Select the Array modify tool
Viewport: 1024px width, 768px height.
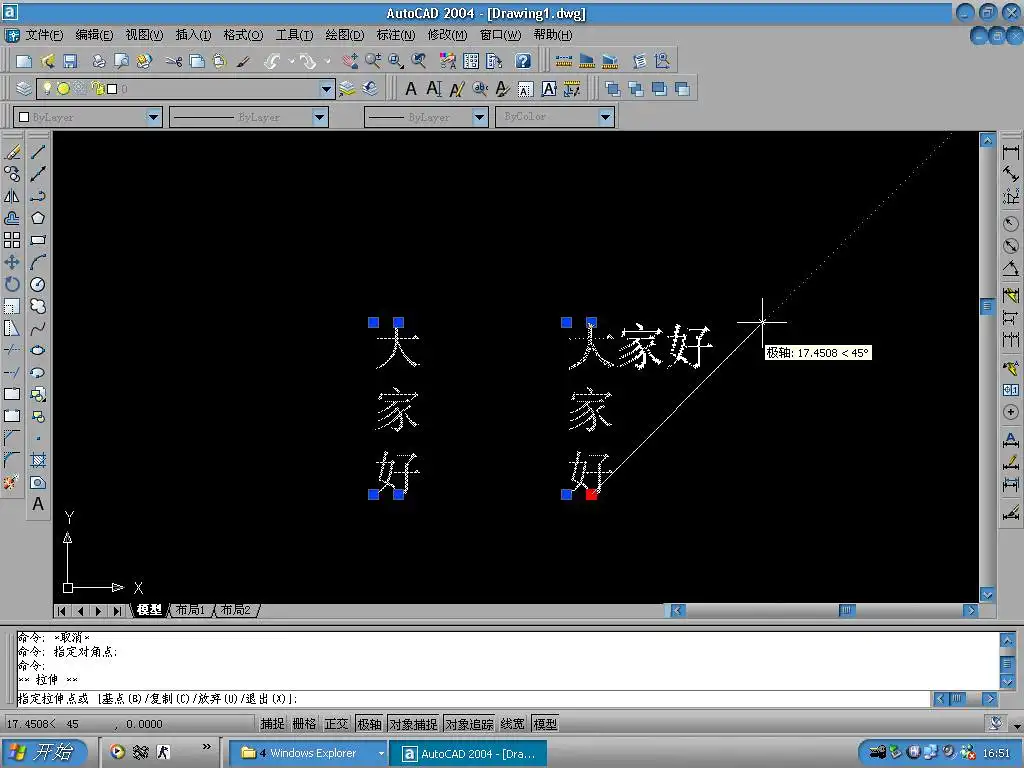tap(12, 240)
